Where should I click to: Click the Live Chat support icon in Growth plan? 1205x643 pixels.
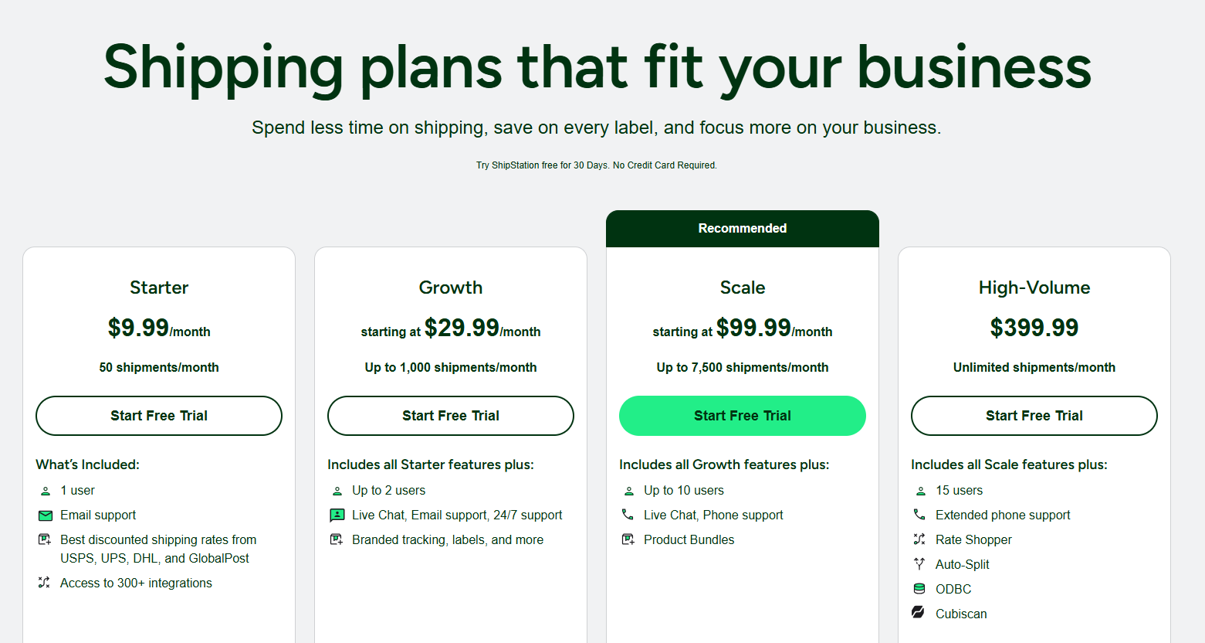click(337, 515)
